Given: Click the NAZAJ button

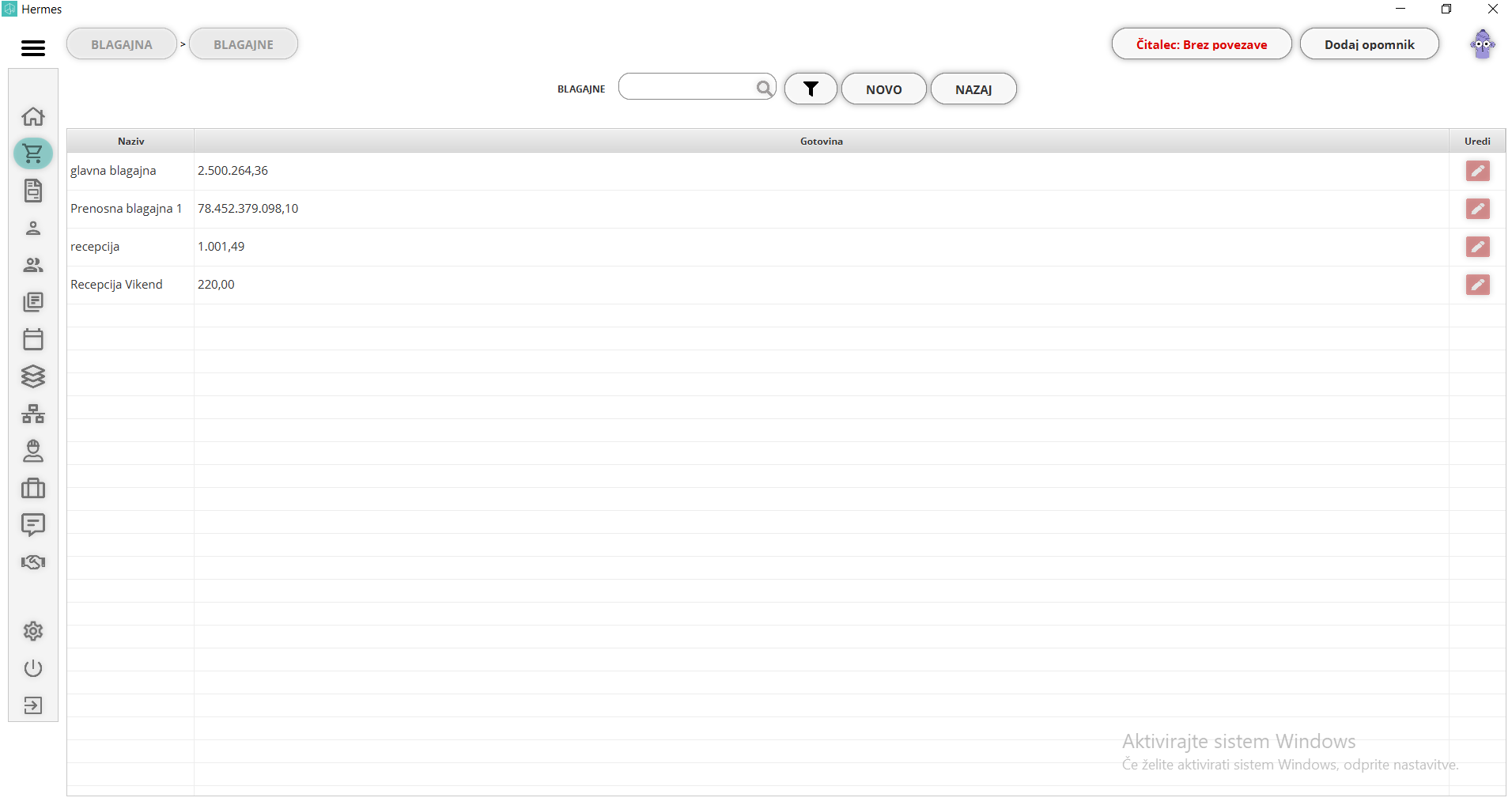Looking at the screenshot, I should click(x=973, y=89).
